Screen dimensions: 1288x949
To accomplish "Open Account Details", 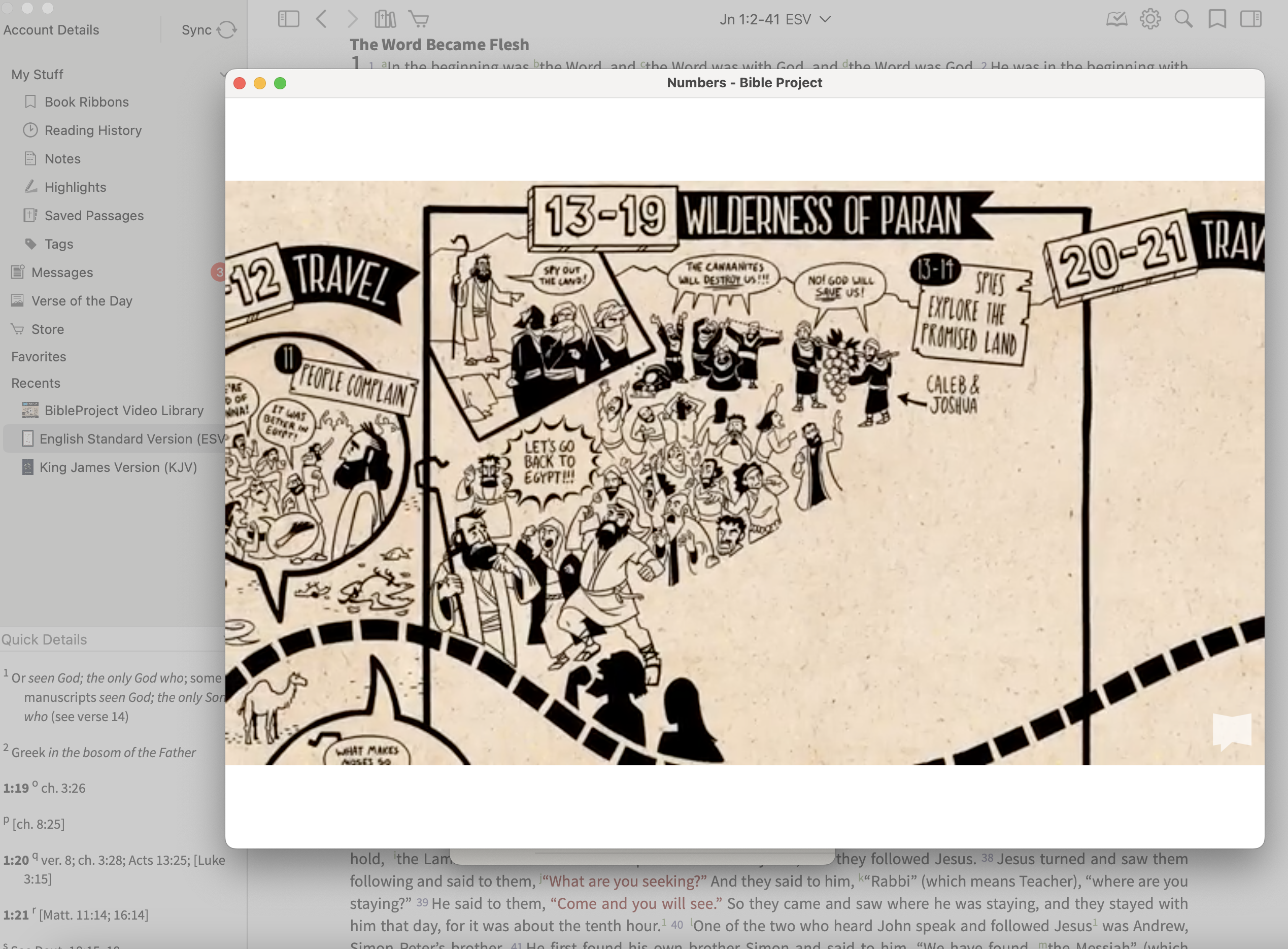I will 51,30.
